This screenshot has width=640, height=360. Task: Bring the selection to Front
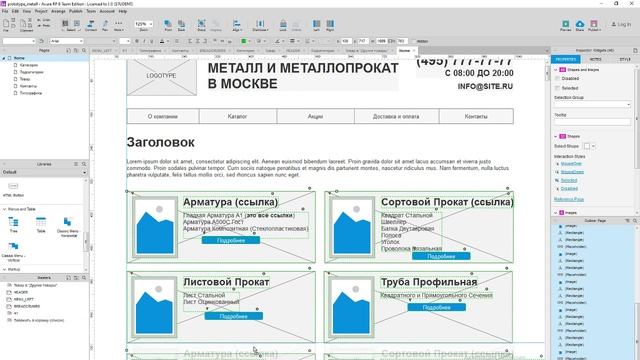pos(168,24)
